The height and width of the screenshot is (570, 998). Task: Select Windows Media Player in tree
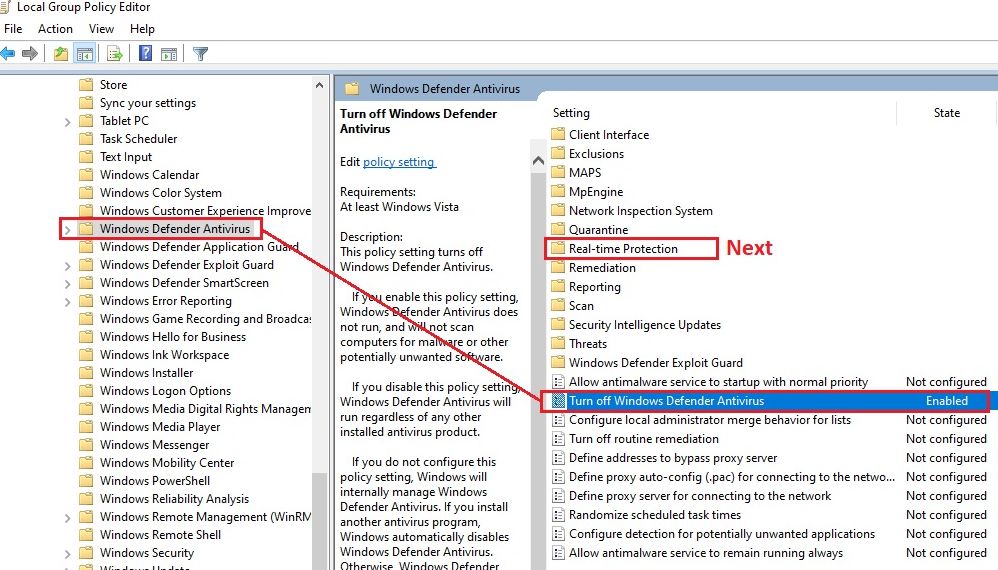(x=160, y=427)
